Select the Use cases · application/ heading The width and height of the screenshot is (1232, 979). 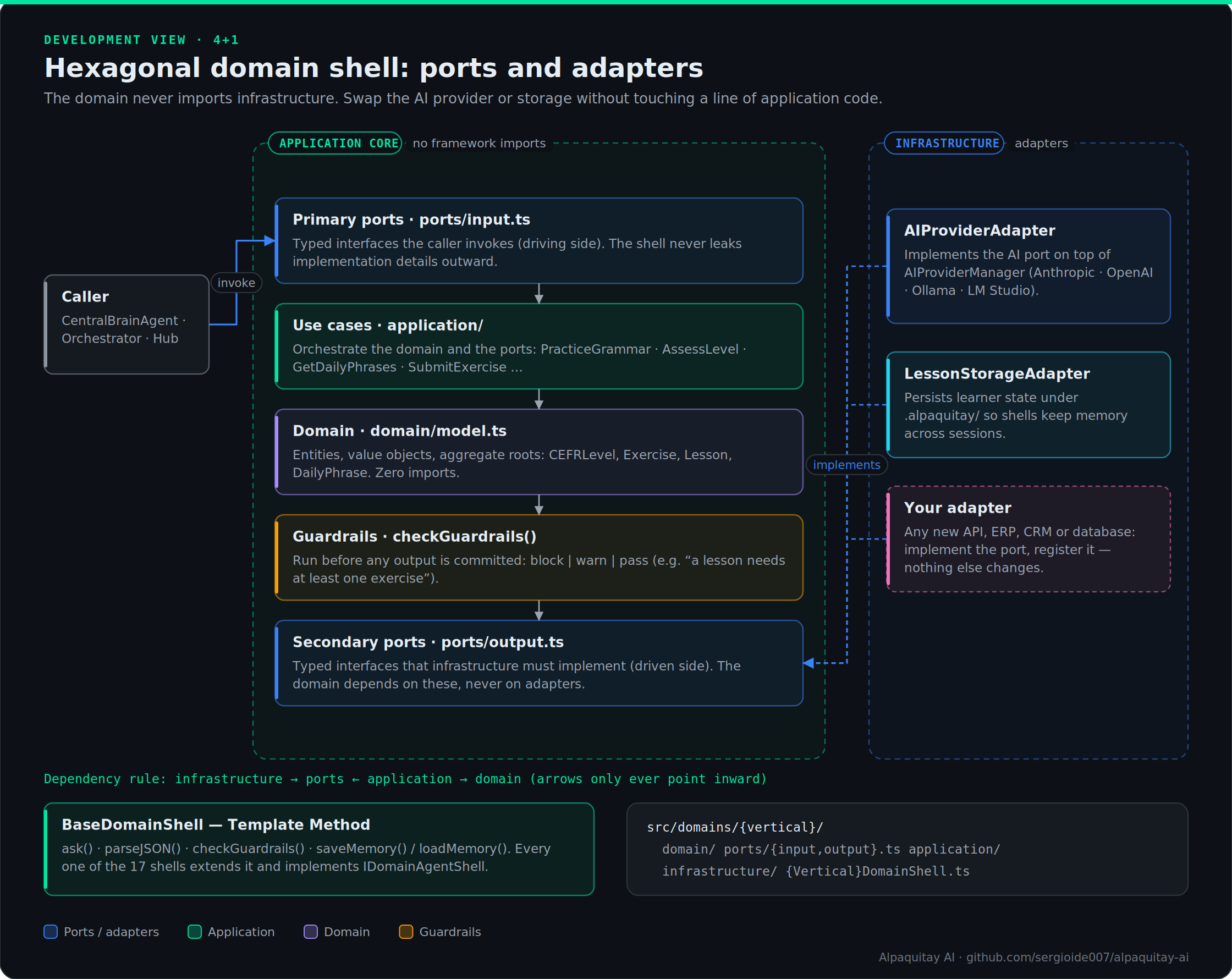point(388,325)
